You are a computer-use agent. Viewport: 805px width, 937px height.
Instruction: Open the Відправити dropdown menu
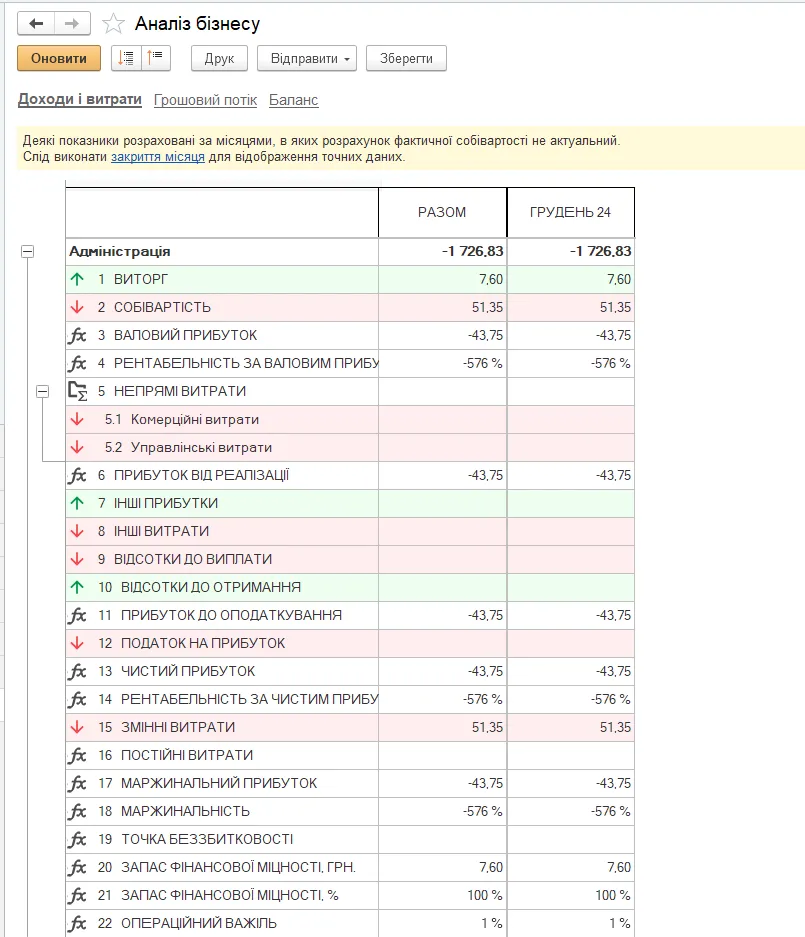(307, 59)
